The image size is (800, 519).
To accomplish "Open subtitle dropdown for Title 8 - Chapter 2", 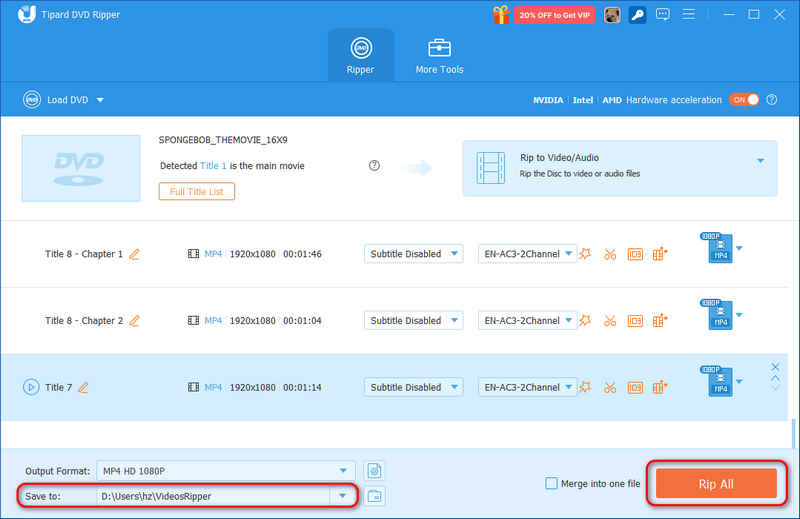I will point(413,321).
